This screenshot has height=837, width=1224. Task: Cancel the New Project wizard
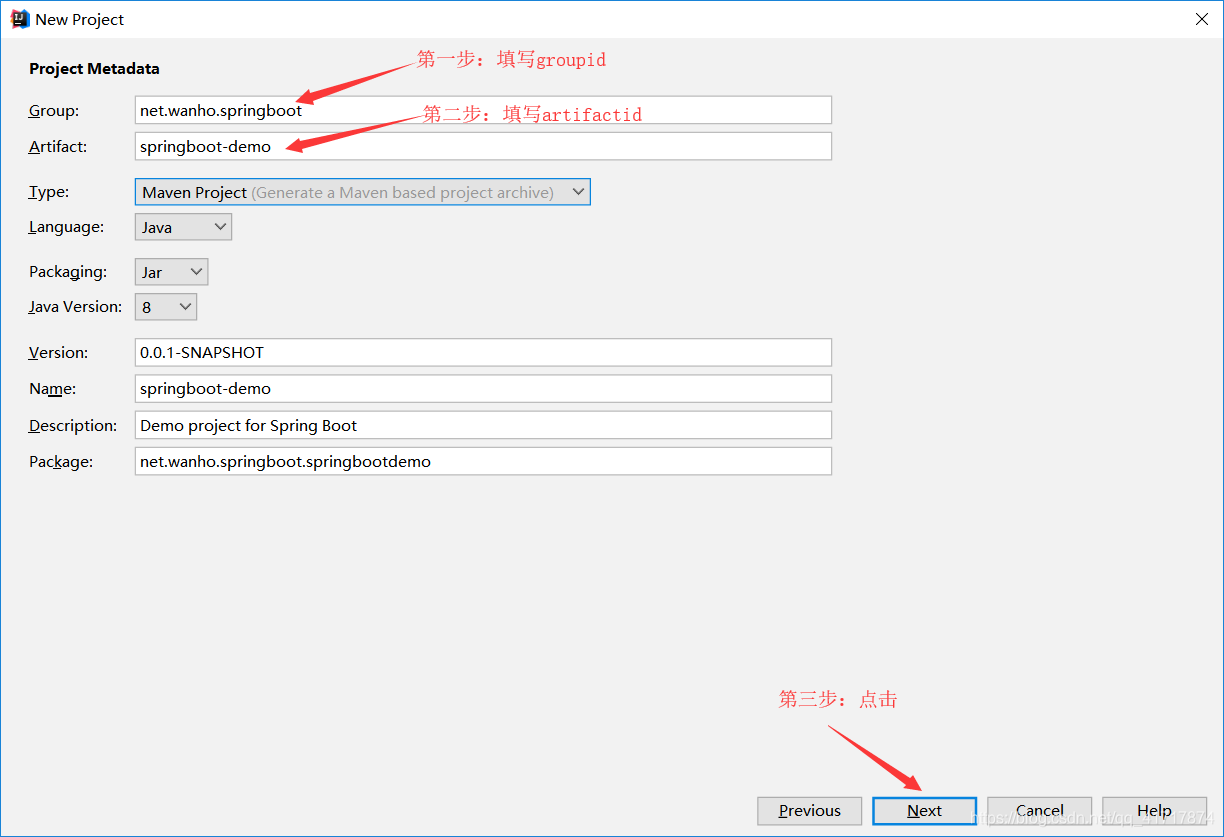(x=1039, y=811)
